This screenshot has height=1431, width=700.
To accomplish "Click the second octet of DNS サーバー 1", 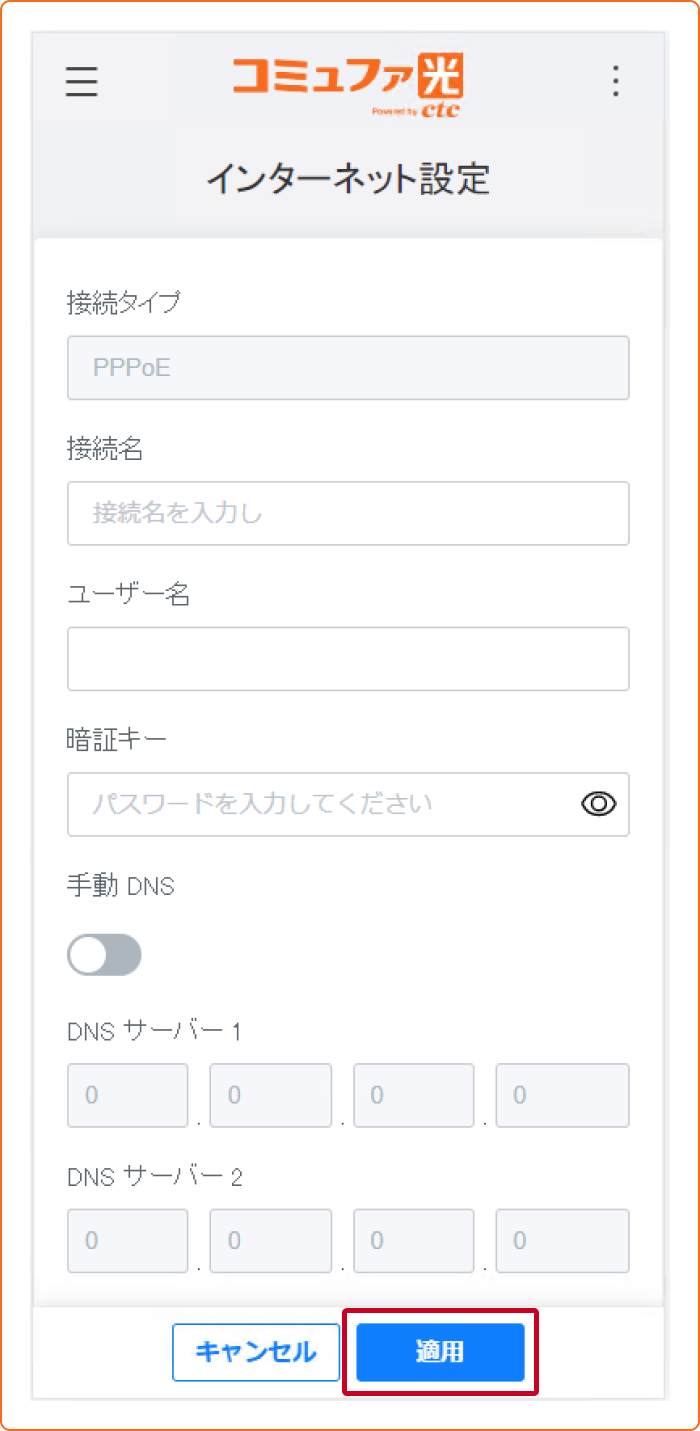I will [270, 1095].
